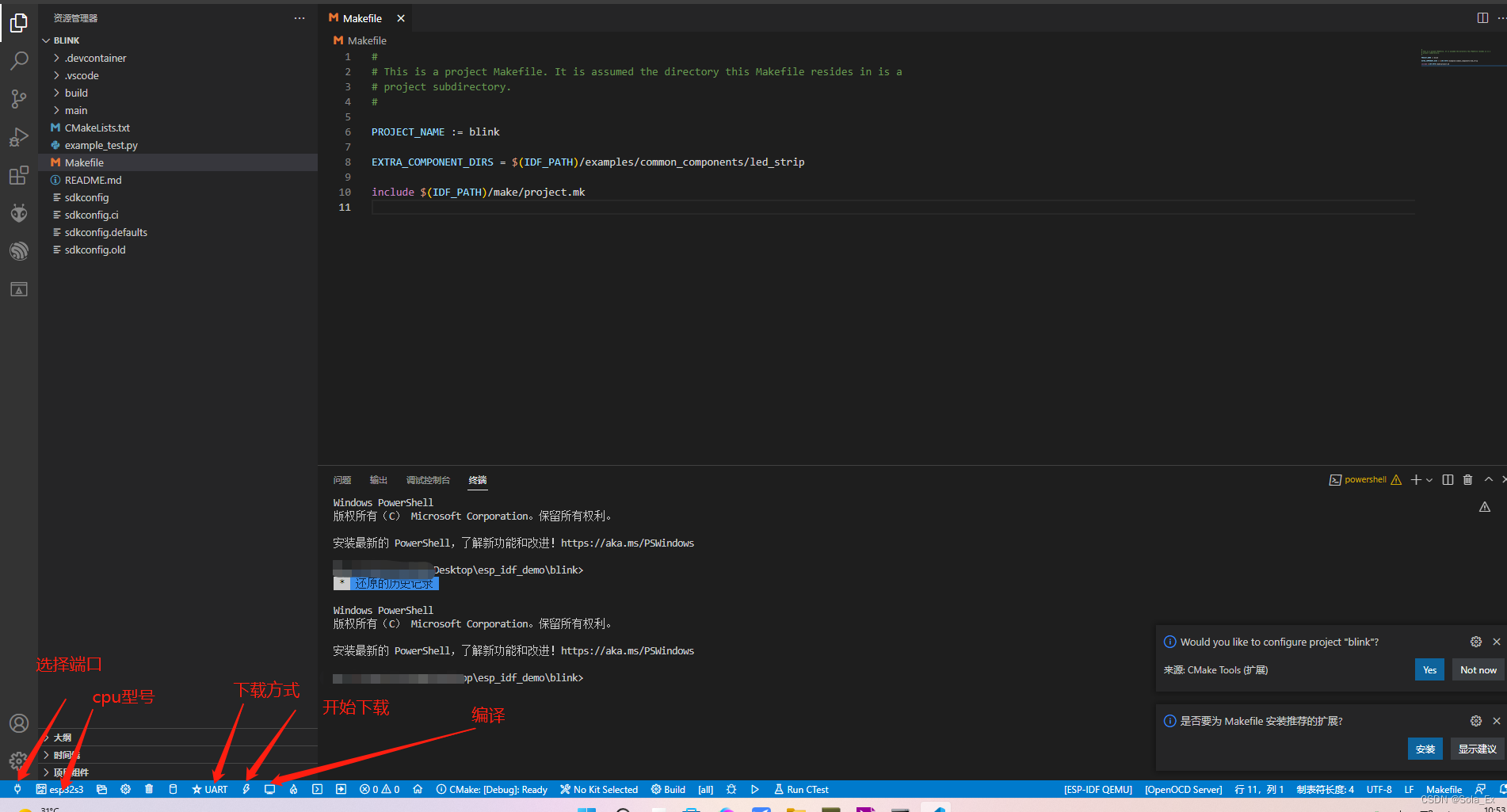
Task: Click UTF-8 encoding in status bar
Action: tap(1379, 789)
